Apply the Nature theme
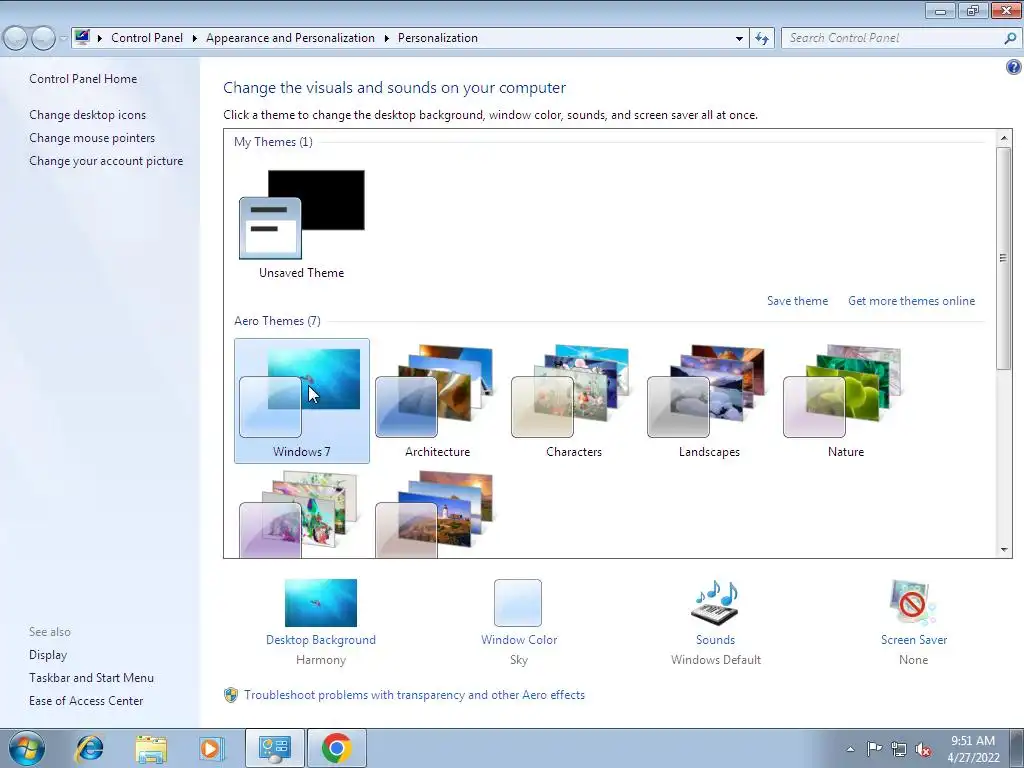Viewport: 1024px width, 768px height. [844, 400]
